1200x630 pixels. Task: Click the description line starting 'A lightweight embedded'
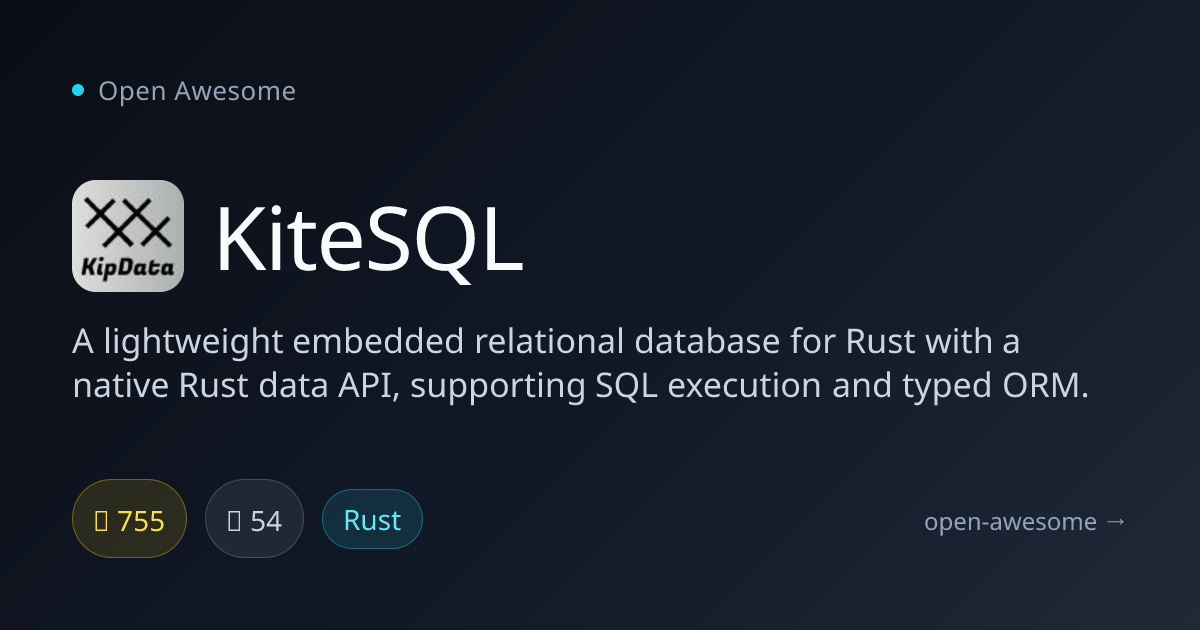coord(546,342)
